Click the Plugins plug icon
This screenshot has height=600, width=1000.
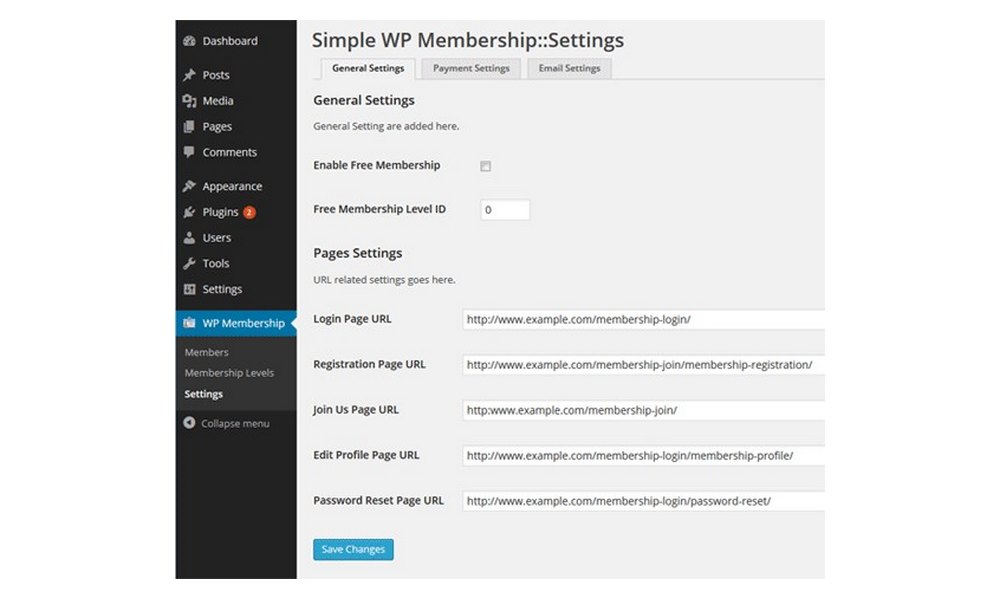(189, 212)
